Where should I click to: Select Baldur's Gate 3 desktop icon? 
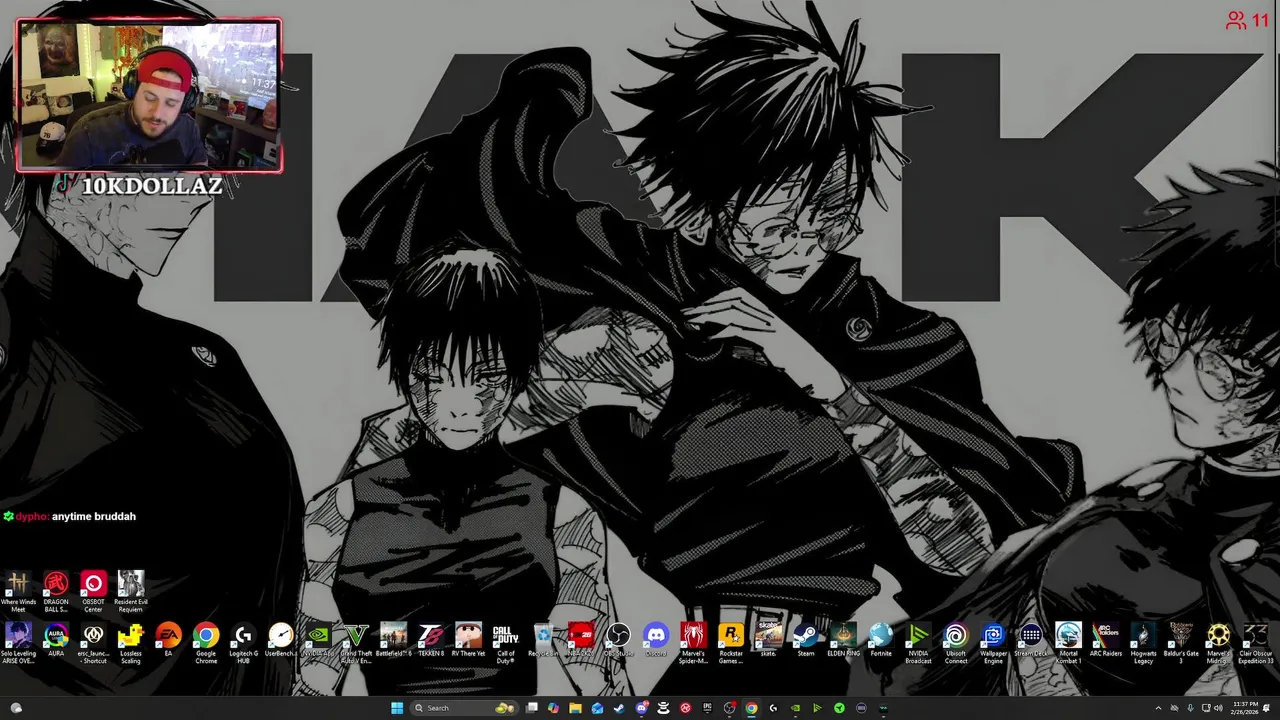point(1181,643)
